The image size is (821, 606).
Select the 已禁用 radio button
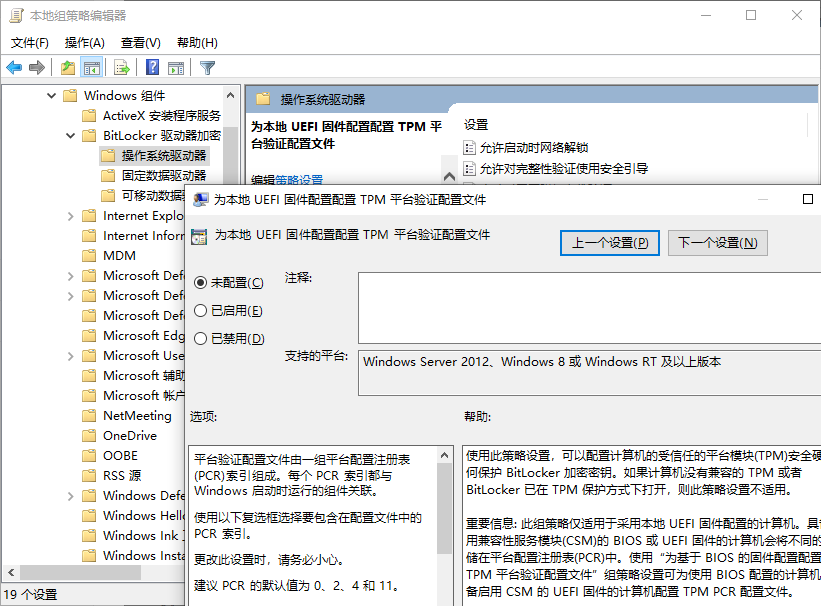click(x=201, y=339)
